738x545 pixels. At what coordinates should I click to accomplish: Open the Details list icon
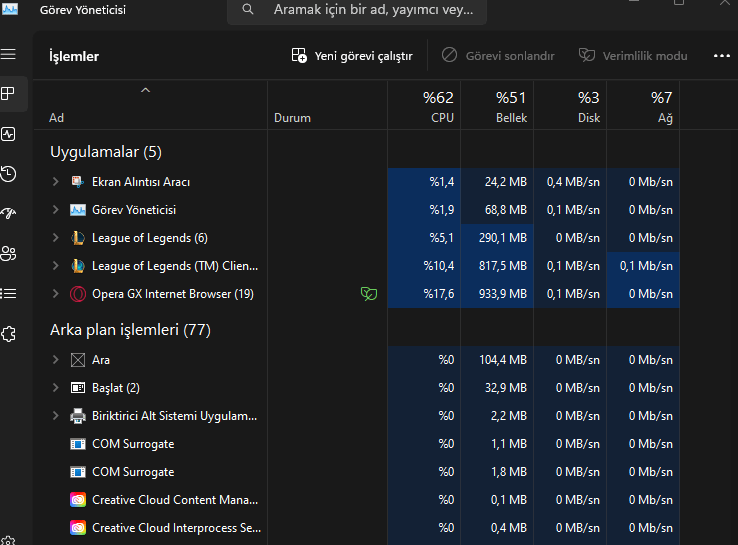click(x=8, y=294)
